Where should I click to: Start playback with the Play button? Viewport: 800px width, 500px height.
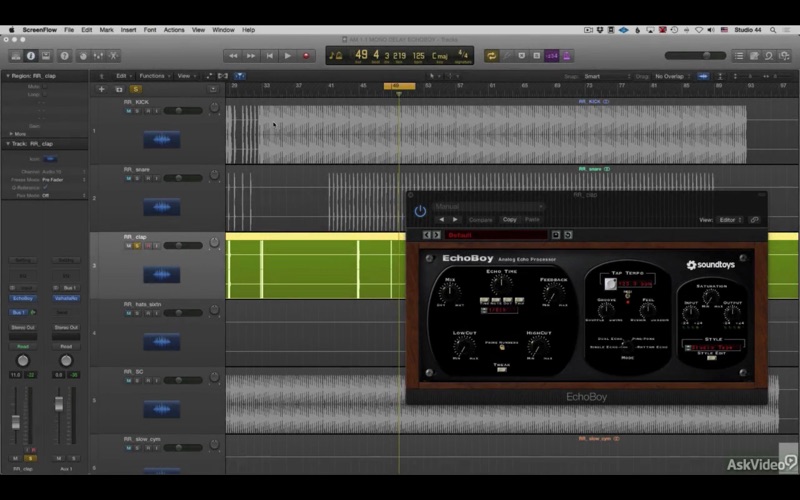coord(288,56)
